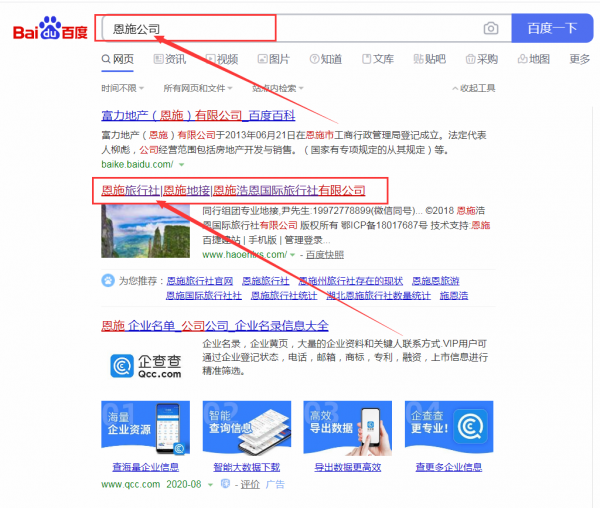Expand 所有网页和文件 file type filter
The width and height of the screenshot is (600, 508).
point(199,88)
